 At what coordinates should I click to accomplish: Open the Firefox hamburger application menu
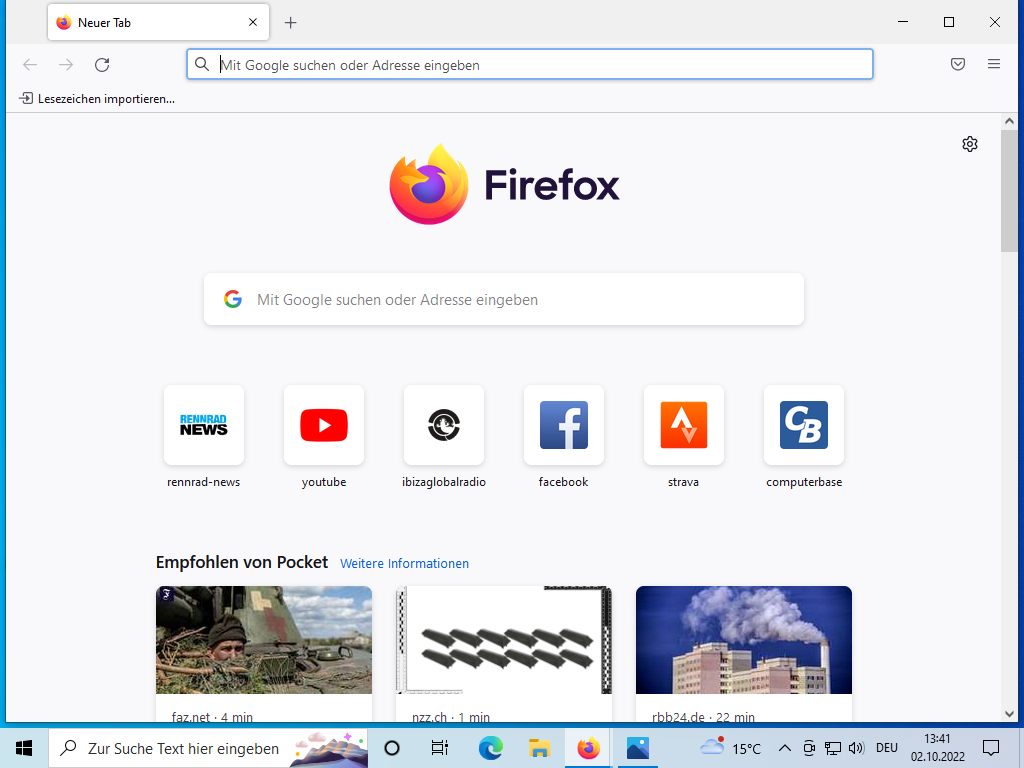click(993, 64)
